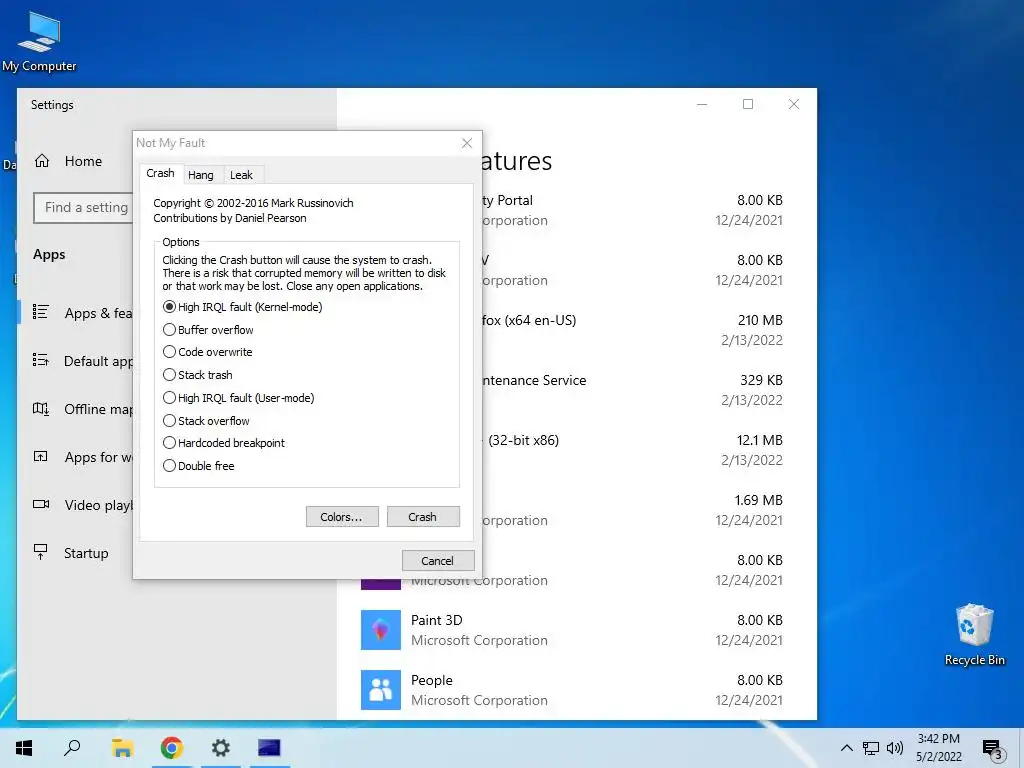Open the Colors... dialog button
The width and height of the screenshot is (1024, 768).
(342, 517)
